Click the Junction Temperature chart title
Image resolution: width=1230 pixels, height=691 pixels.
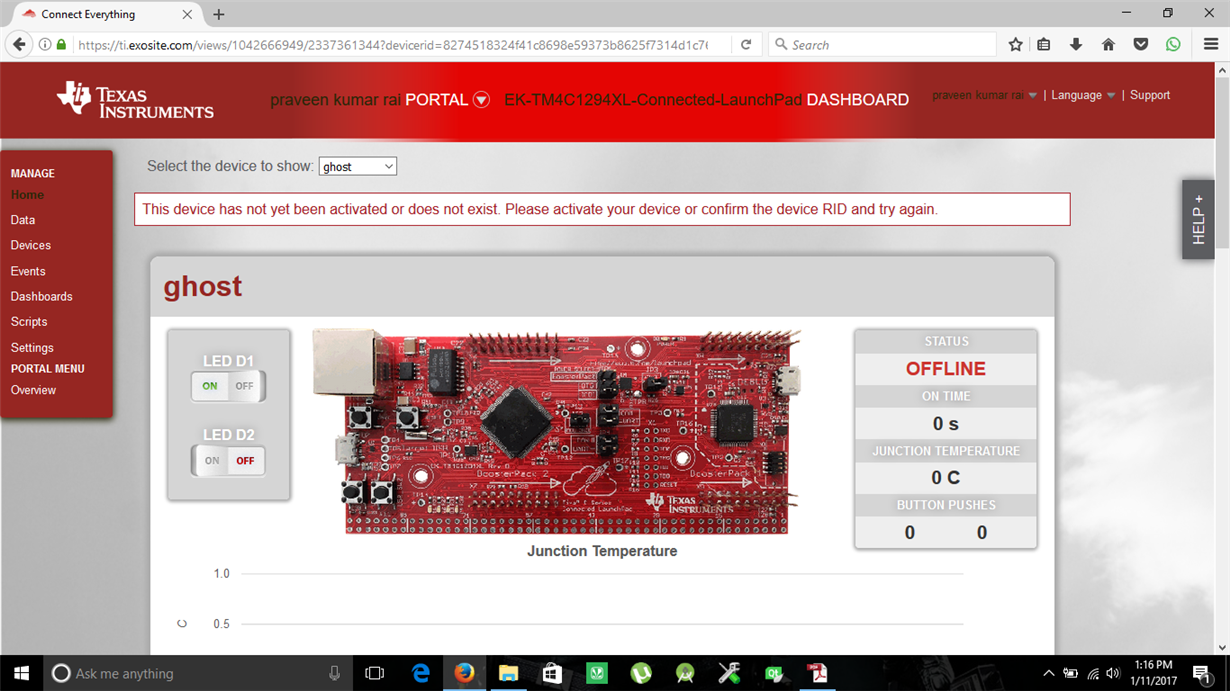pos(602,551)
